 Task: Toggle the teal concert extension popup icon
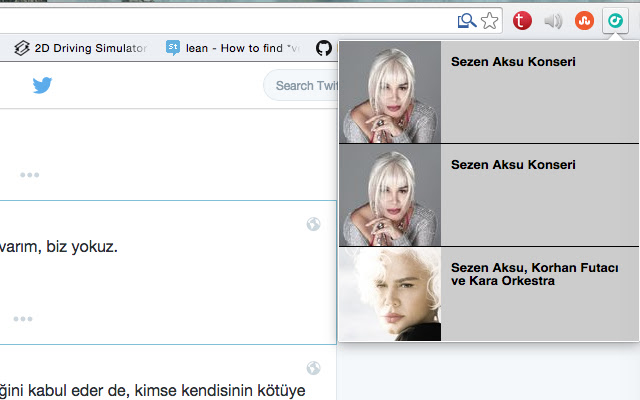click(615, 20)
